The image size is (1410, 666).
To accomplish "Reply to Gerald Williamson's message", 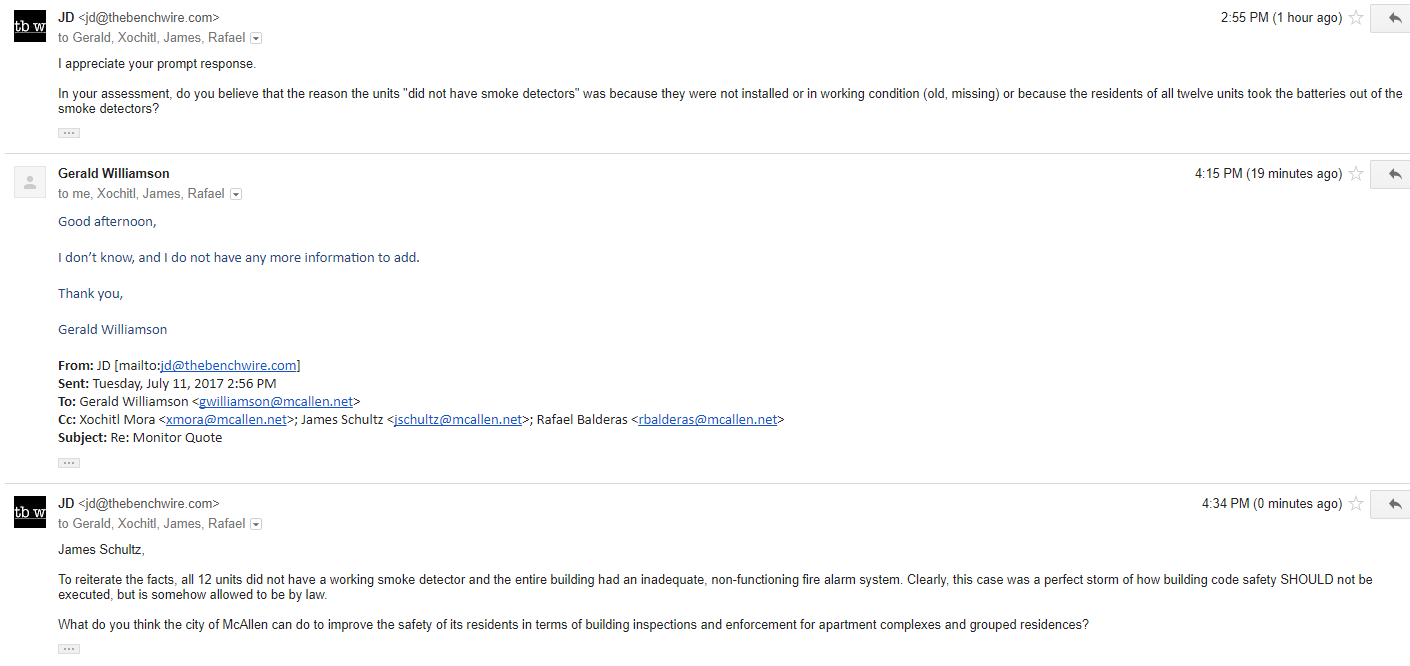I will coord(1392,174).
